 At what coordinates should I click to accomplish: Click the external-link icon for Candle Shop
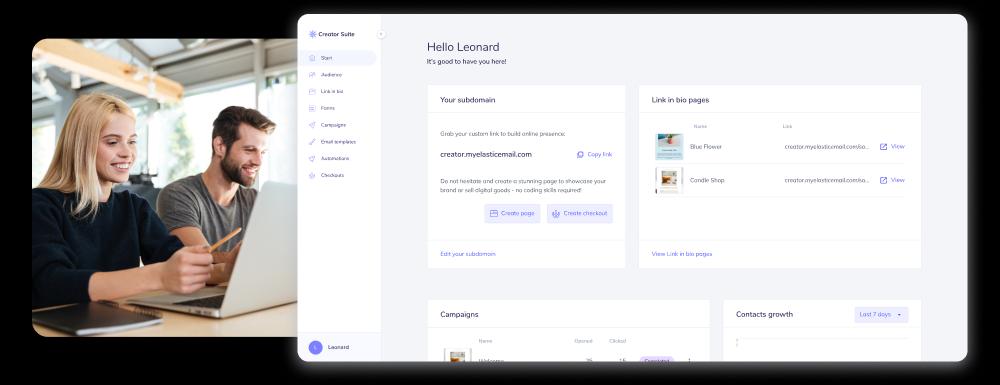[883, 180]
